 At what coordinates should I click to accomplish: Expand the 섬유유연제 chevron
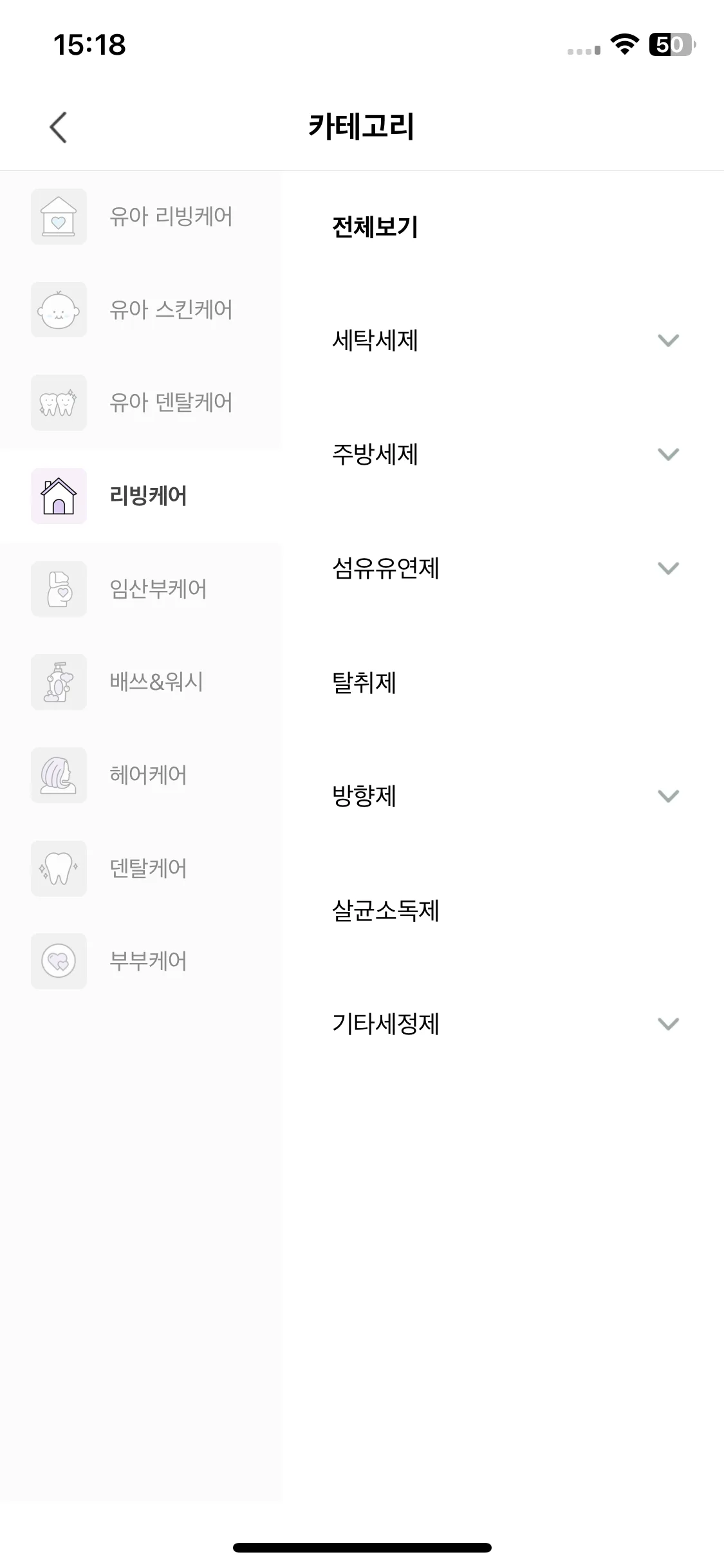(669, 568)
